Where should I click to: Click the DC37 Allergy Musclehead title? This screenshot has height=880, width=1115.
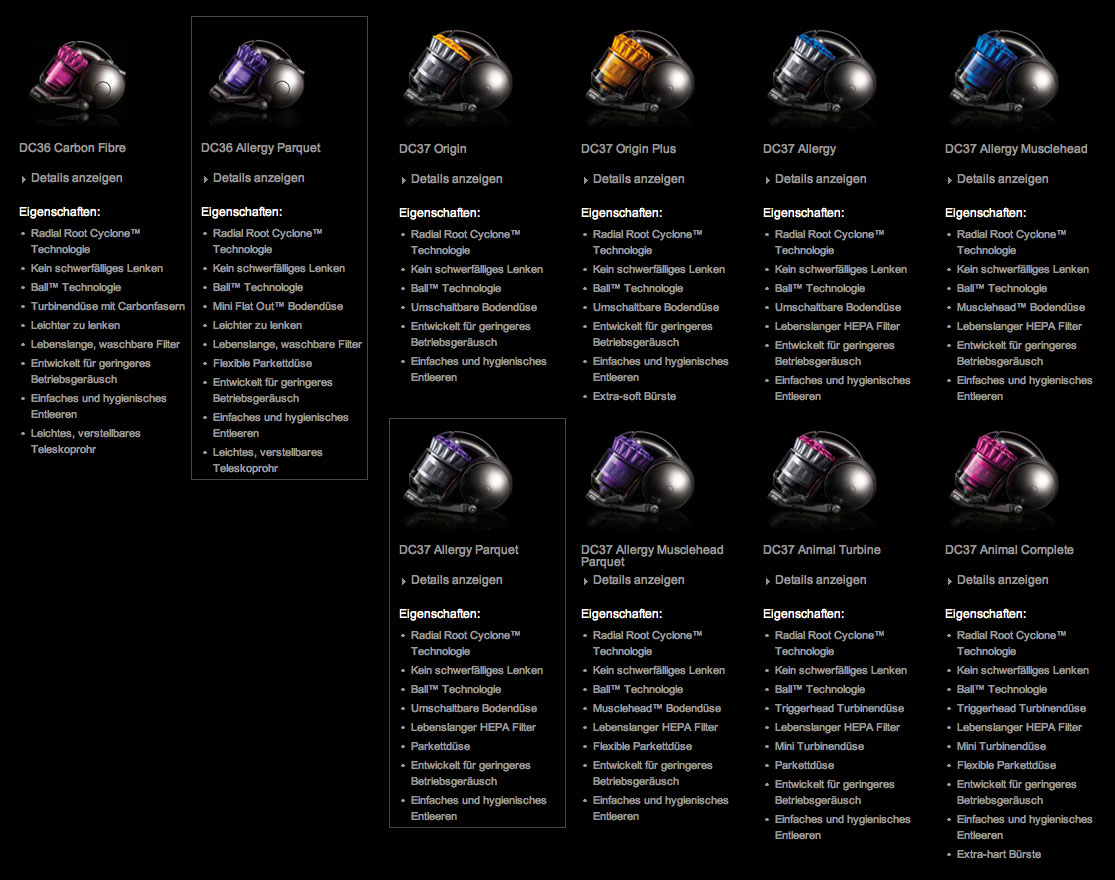click(1016, 149)
